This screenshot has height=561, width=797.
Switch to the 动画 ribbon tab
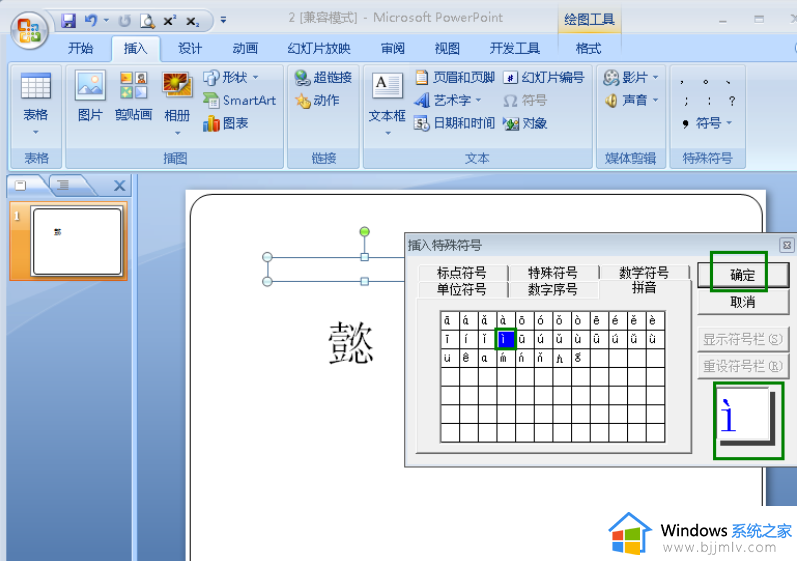coord(245,48)
